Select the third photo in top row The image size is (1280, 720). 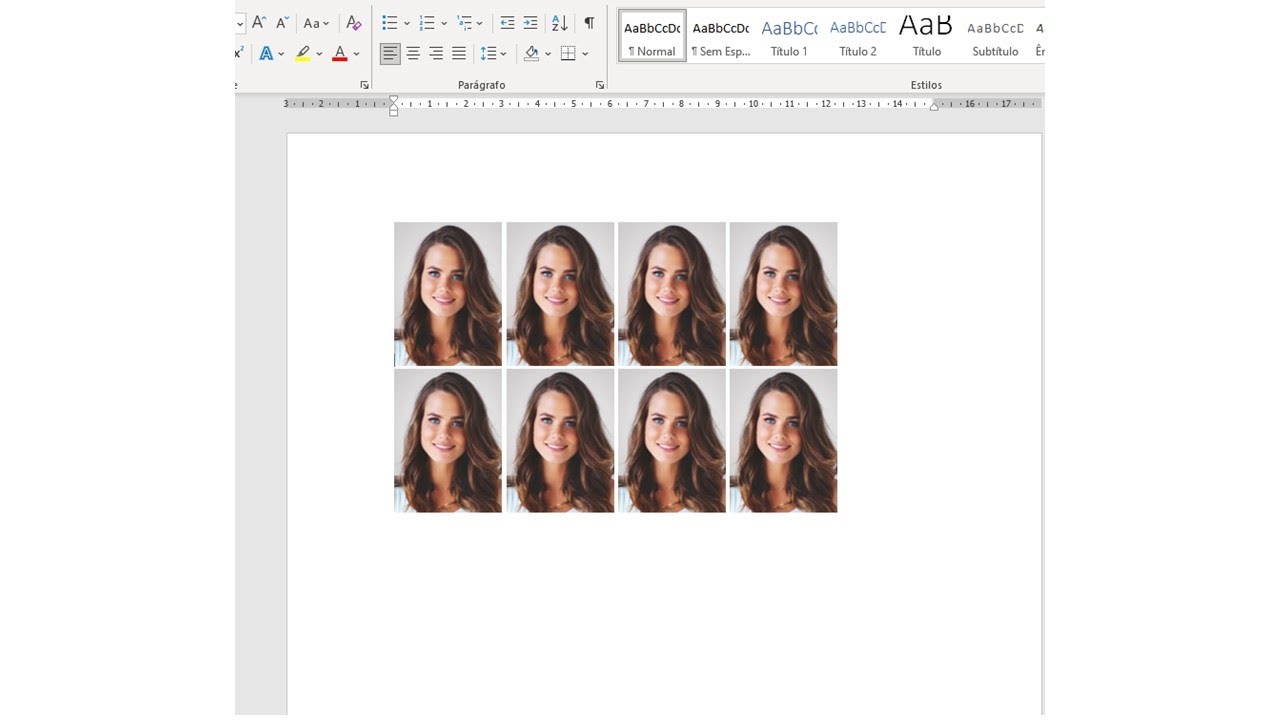coord(672,294)
